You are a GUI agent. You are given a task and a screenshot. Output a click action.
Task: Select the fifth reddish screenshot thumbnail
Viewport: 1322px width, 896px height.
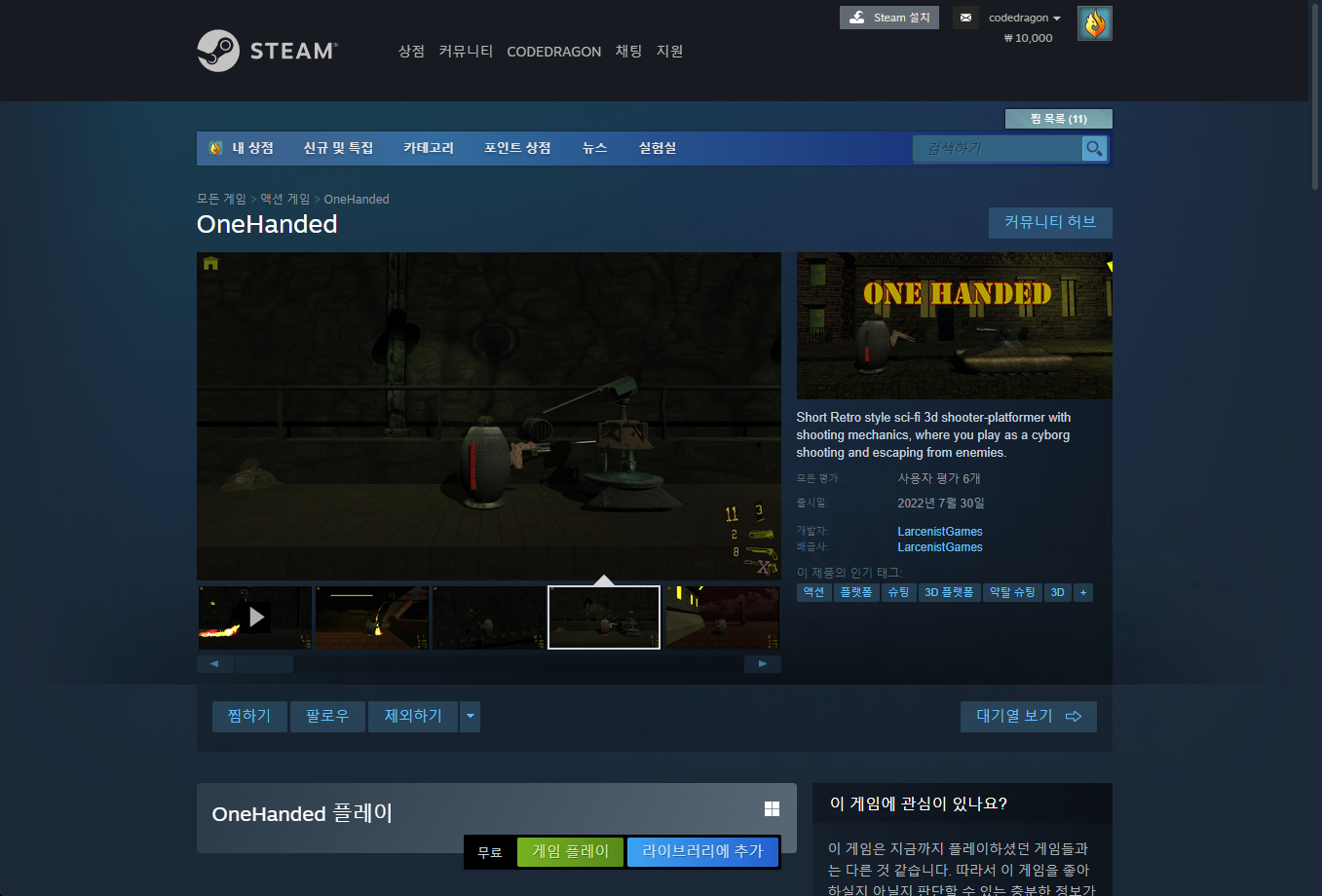tap(722, 617)
